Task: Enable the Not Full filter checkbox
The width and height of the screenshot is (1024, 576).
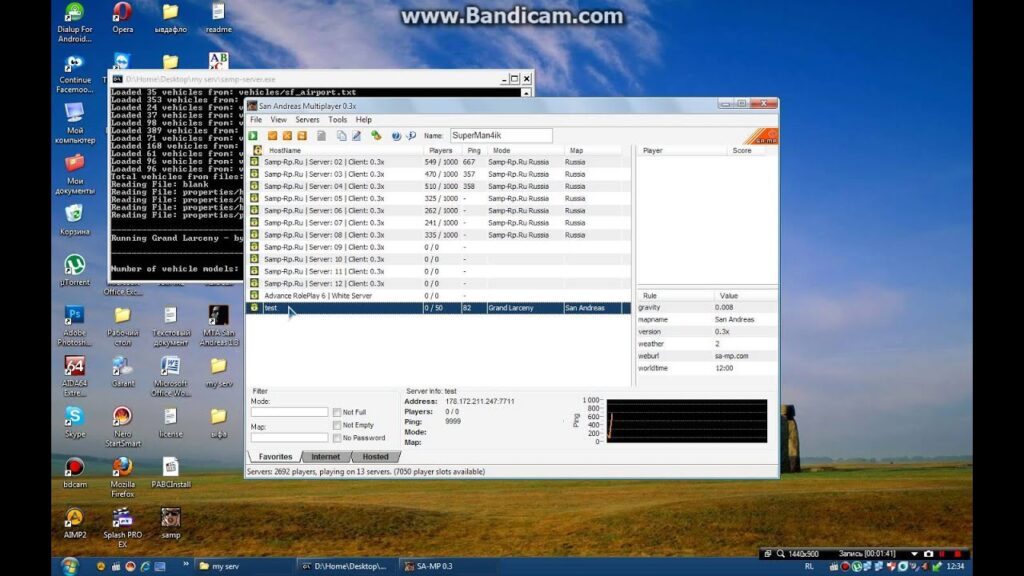Action: (x=337, y=412)
